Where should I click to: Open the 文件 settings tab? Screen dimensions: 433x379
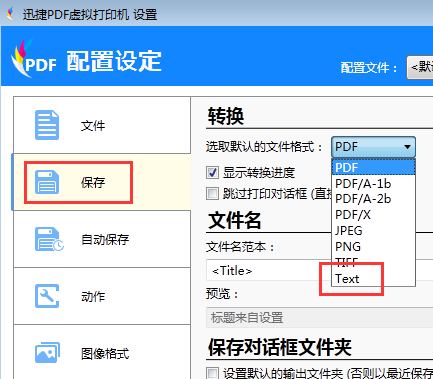click(102, 125)
